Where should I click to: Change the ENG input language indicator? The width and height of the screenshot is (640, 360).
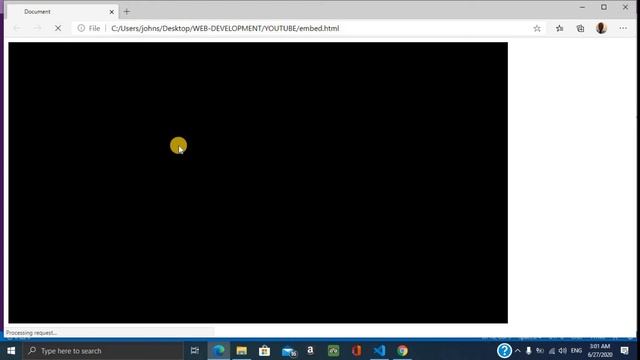pos(576,351)
